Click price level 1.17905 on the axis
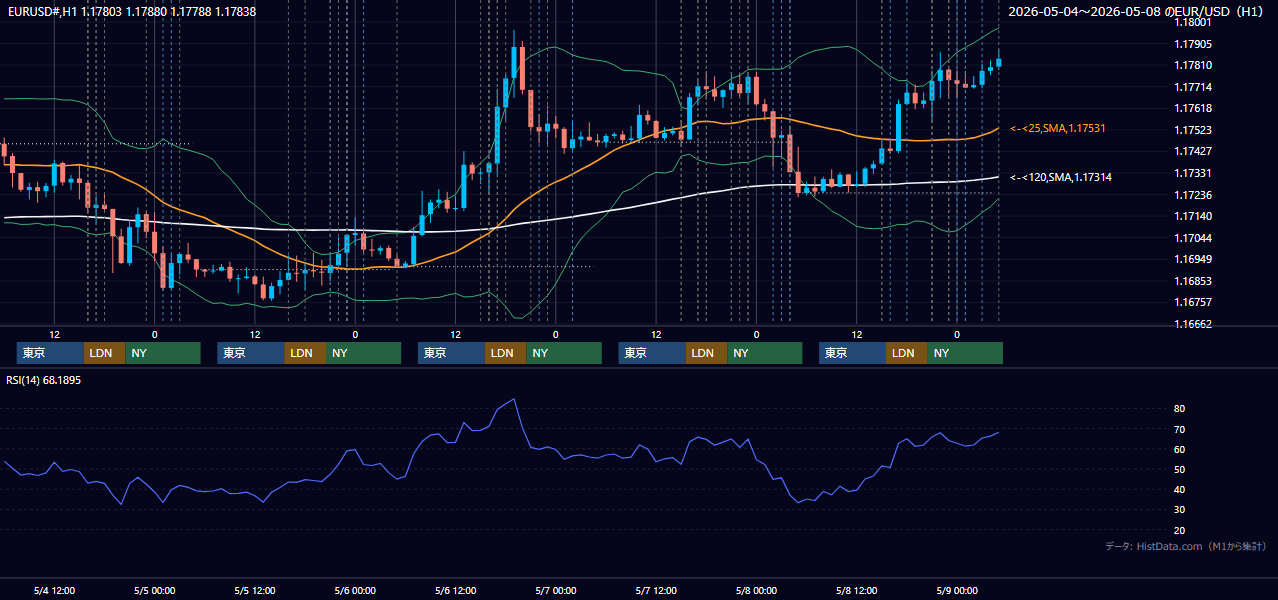The image size is (1278, 600). [x=1193, y=44]
